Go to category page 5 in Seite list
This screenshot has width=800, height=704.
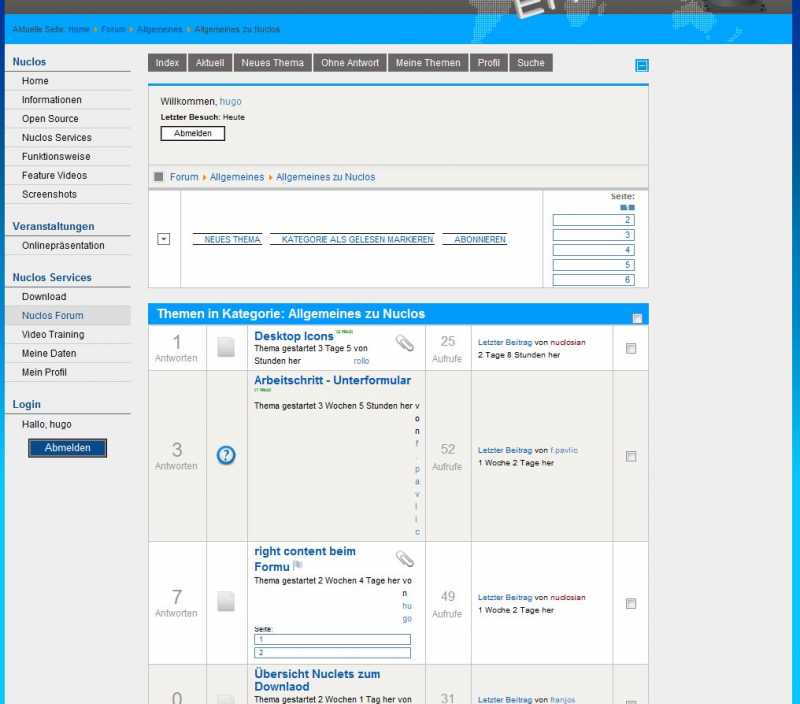(x=593, y=265)
